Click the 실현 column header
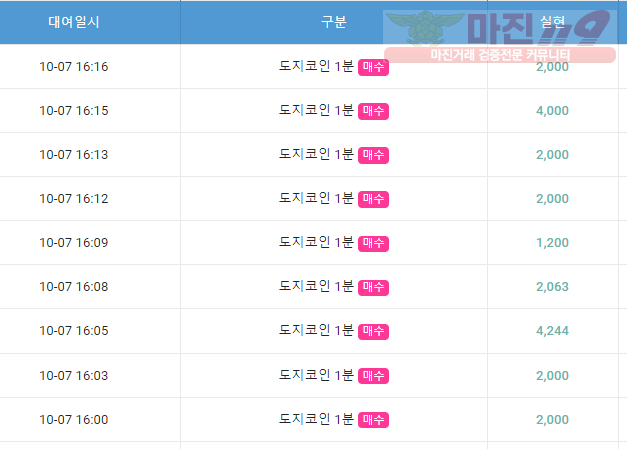 [x=552, y=22]
